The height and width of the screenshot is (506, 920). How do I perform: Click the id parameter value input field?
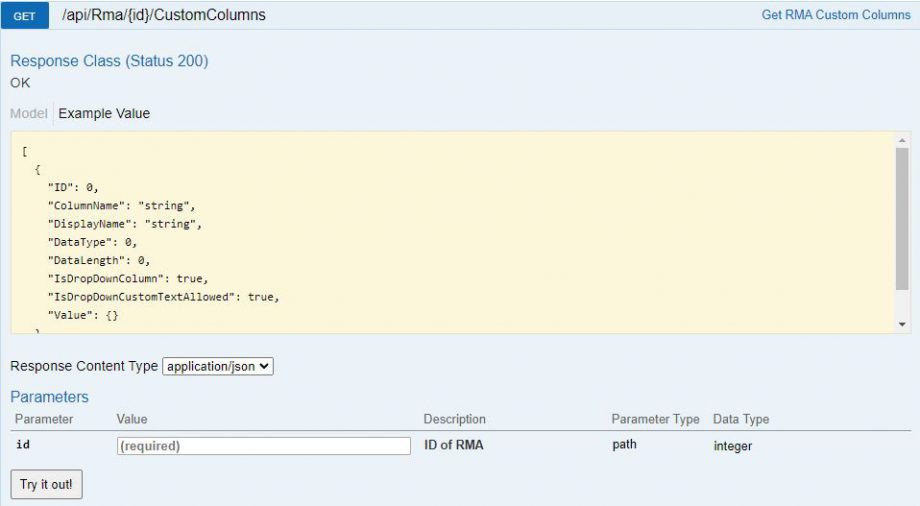tap(263, 446)
